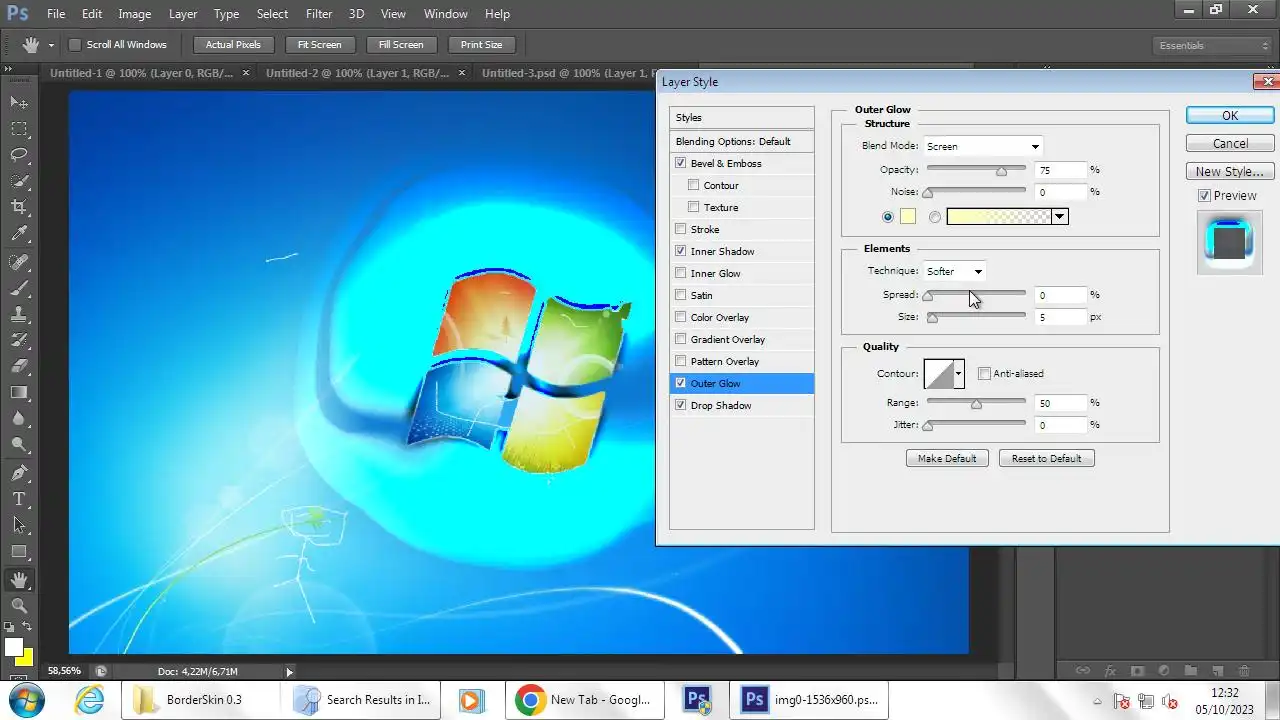The image size is (1280, 720).
Task: Enable the Texture checkbox
Action: 694,207
